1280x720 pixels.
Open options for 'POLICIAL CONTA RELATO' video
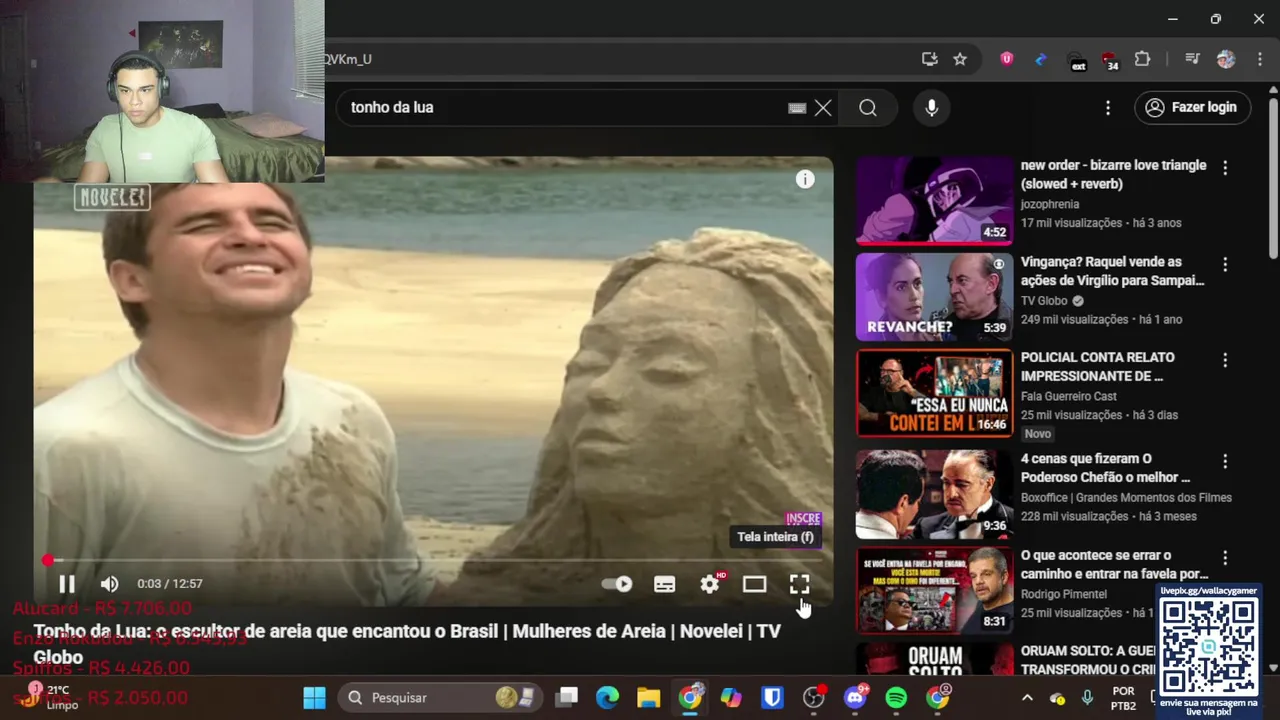click(1225, 360)
